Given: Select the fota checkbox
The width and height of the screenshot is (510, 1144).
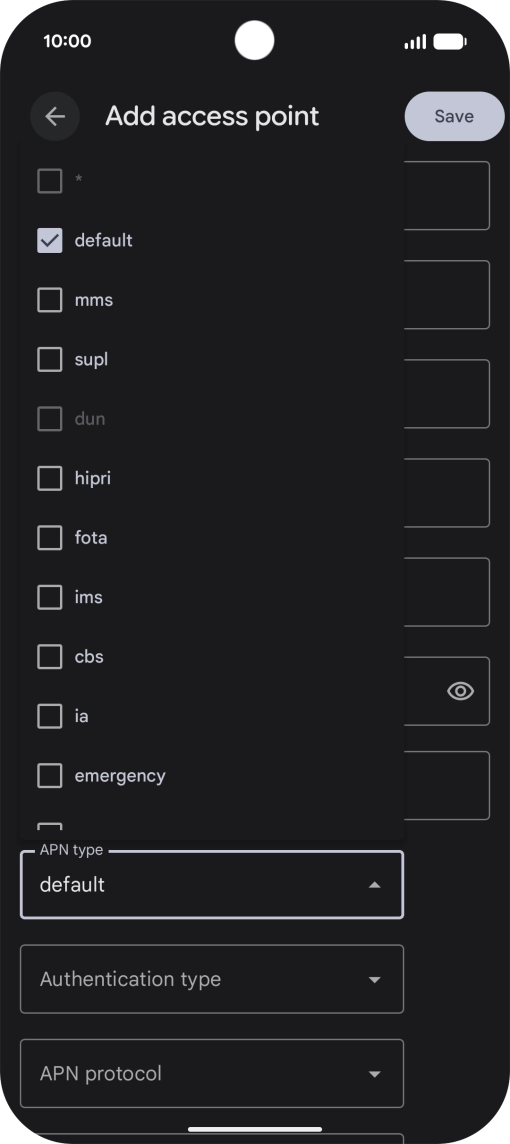Looking at the screenshot, I should coord(50,538).
